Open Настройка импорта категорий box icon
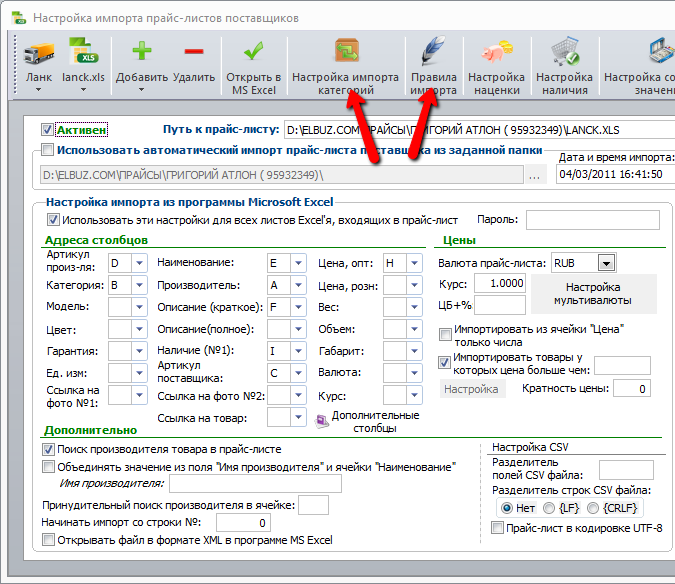 pos(347,51)
